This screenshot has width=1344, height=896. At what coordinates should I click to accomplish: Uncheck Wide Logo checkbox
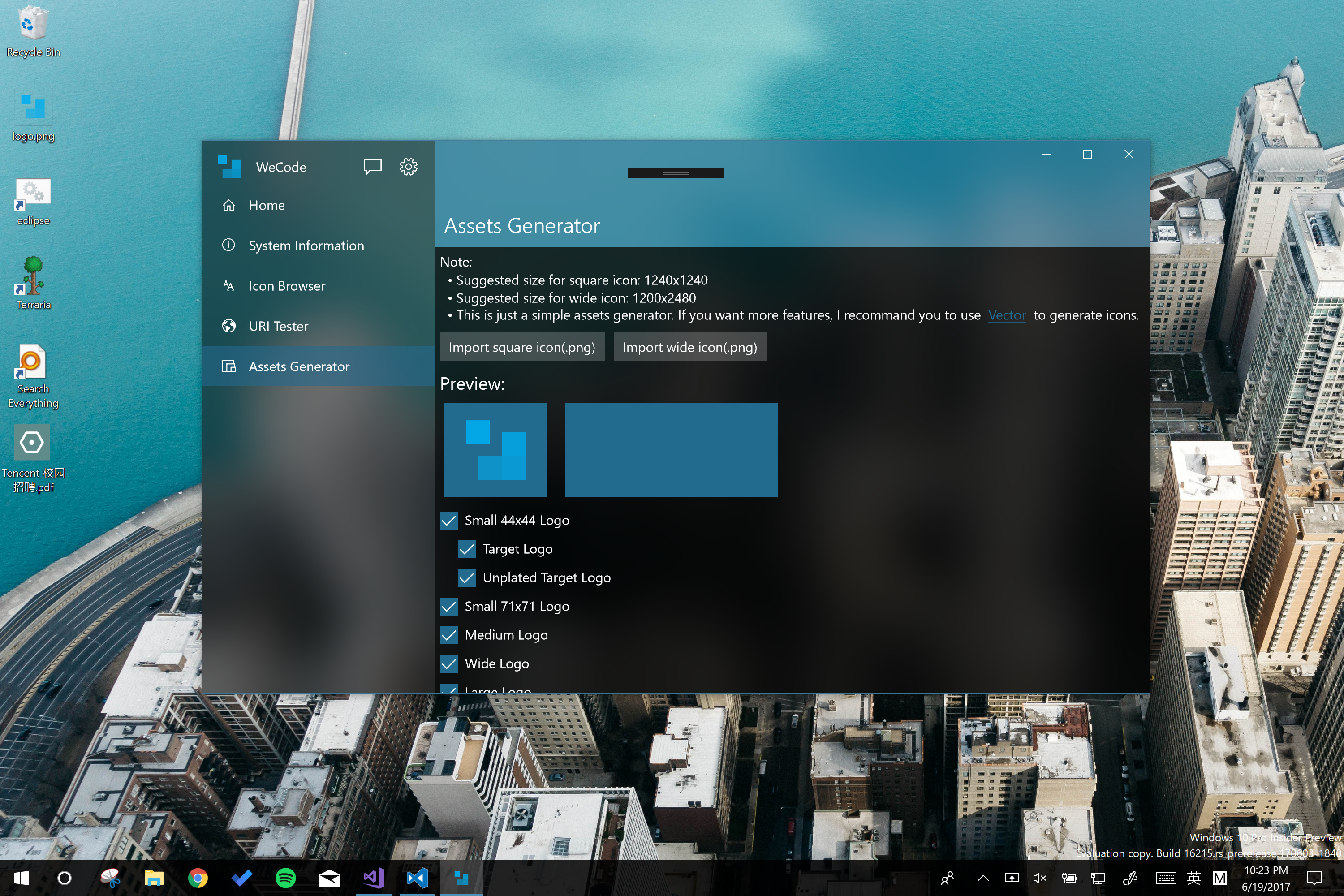pyautogui.click(x=448, y=663)
